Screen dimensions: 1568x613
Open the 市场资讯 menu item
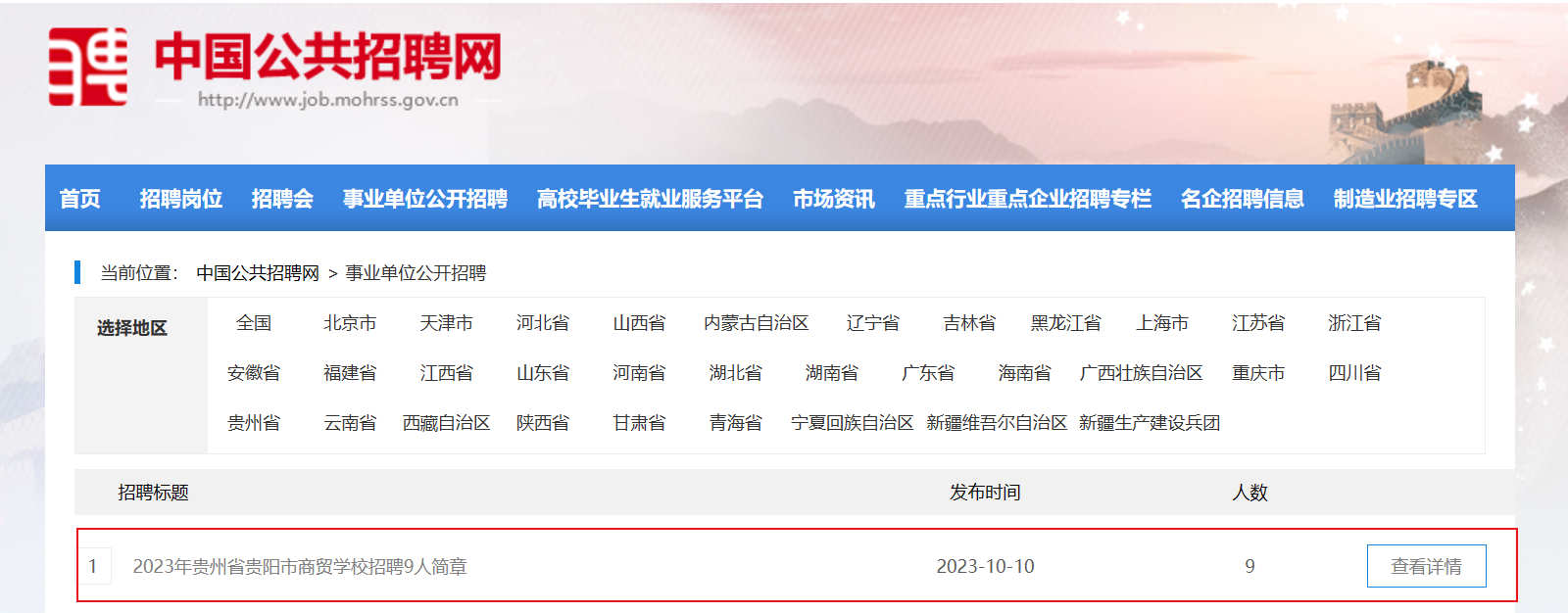click(x=834, y=199)
